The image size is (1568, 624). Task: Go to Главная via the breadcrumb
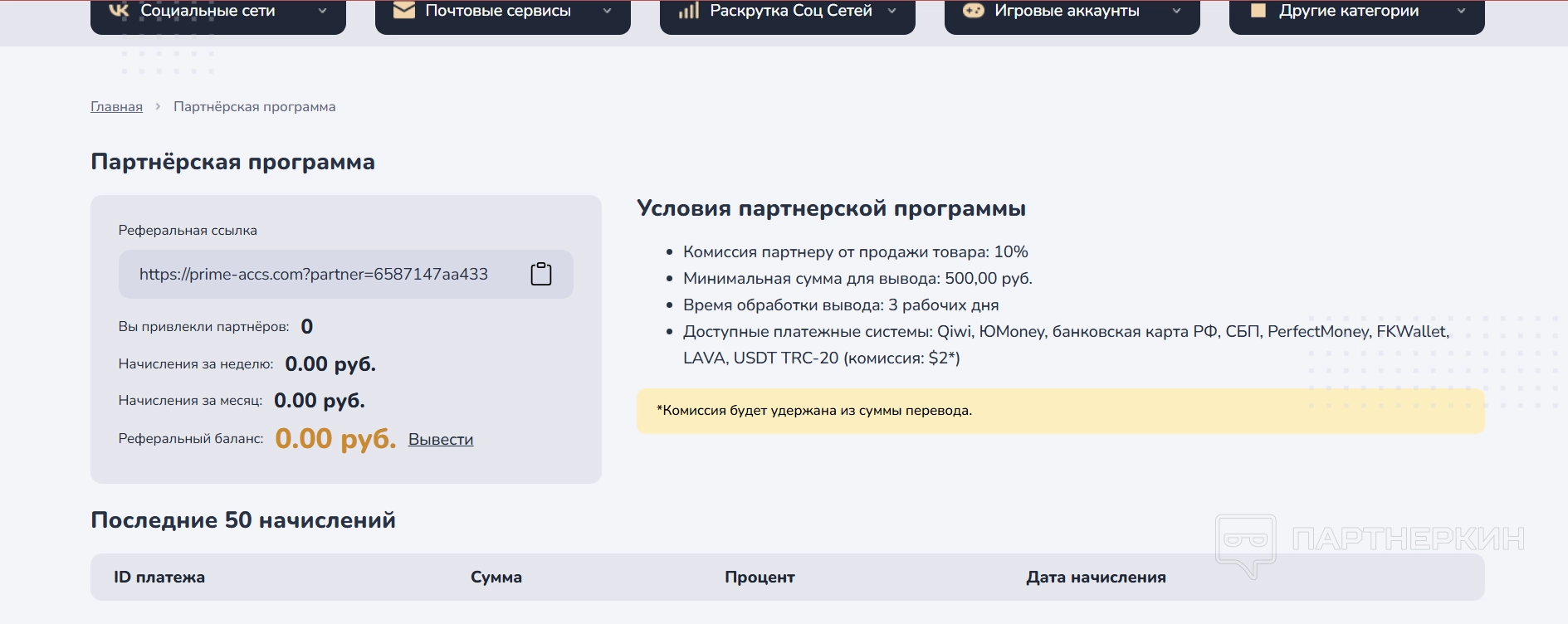click(116, 106)
